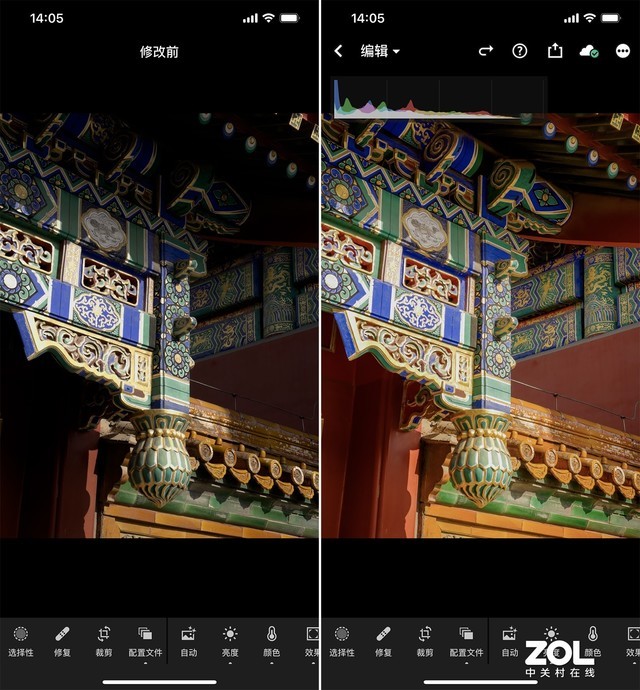This screenshot has width=640, height=690.
Task: Open the three-dot more options menu
Action: click(623, 51)
